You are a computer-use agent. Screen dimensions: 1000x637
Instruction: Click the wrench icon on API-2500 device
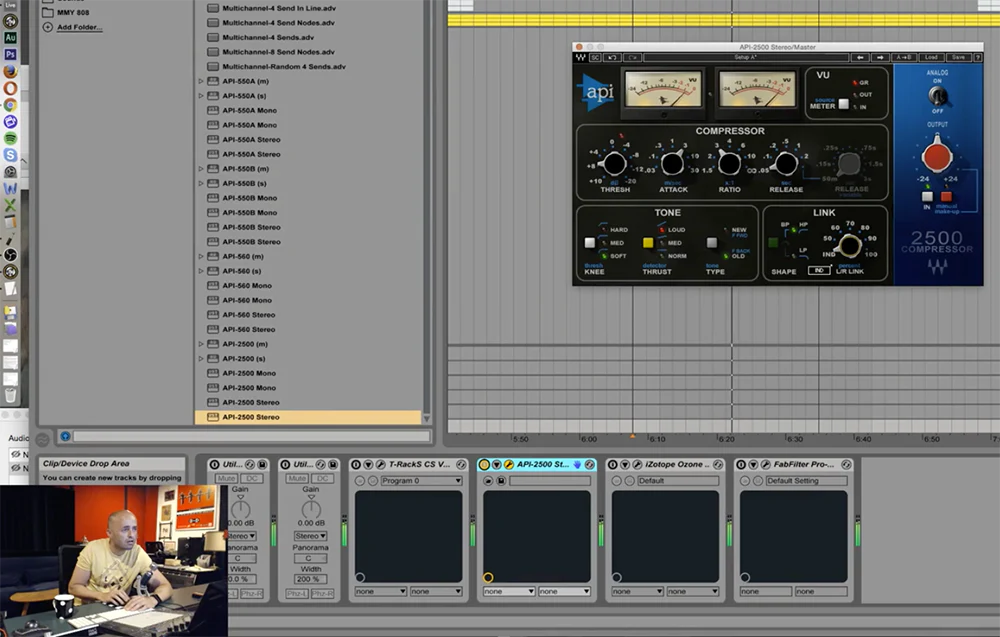coord(509,465)
